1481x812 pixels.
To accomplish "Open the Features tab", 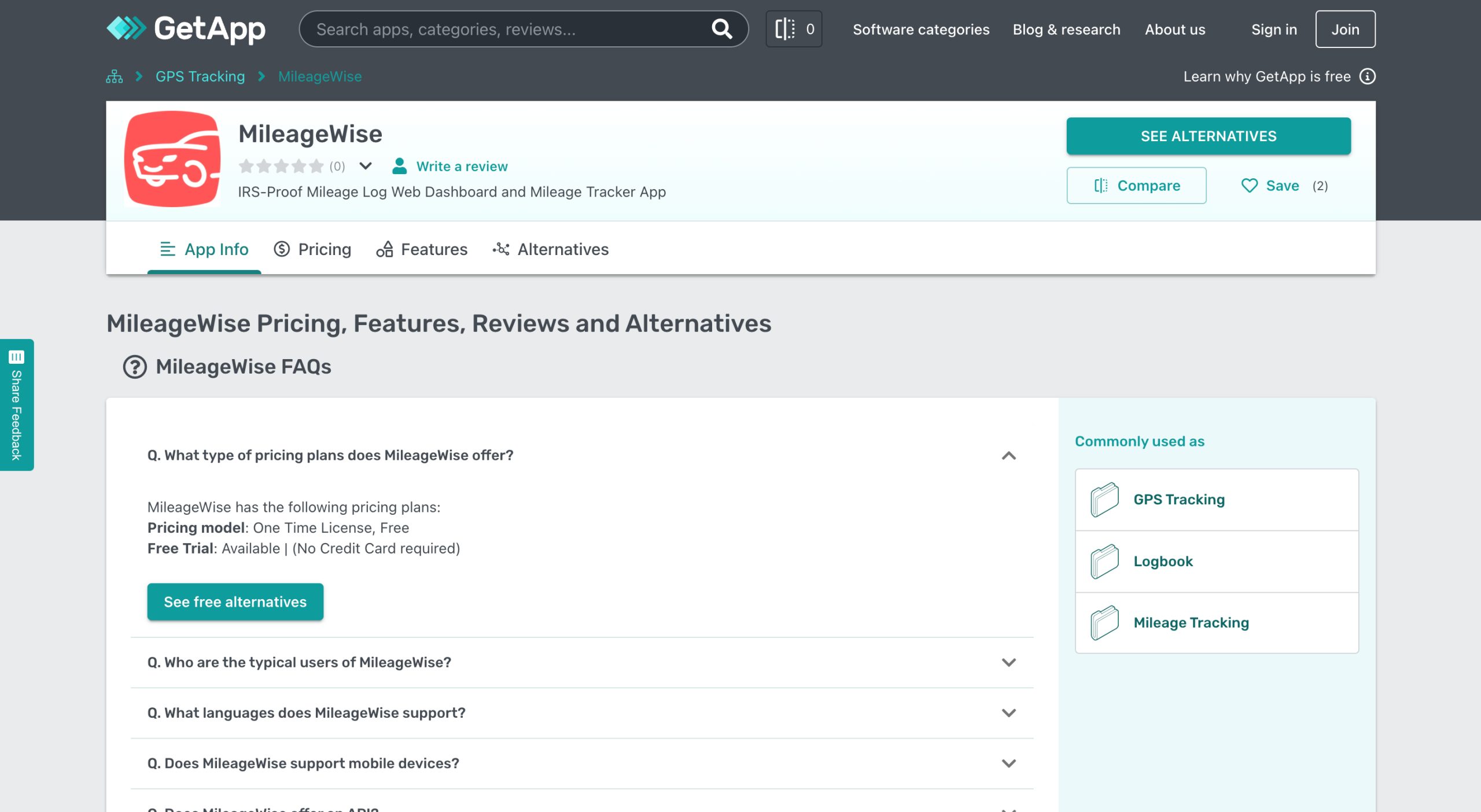I will 422,249.
